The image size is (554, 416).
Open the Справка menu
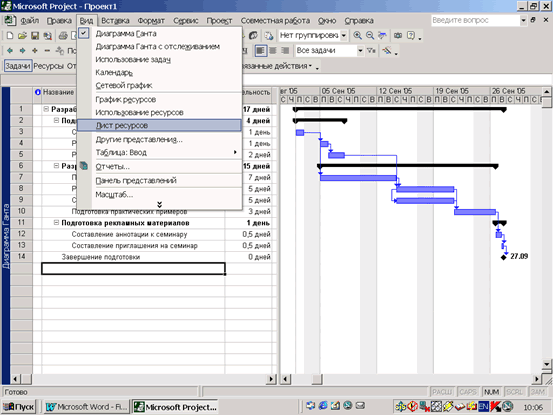click(x=359, y=21)
